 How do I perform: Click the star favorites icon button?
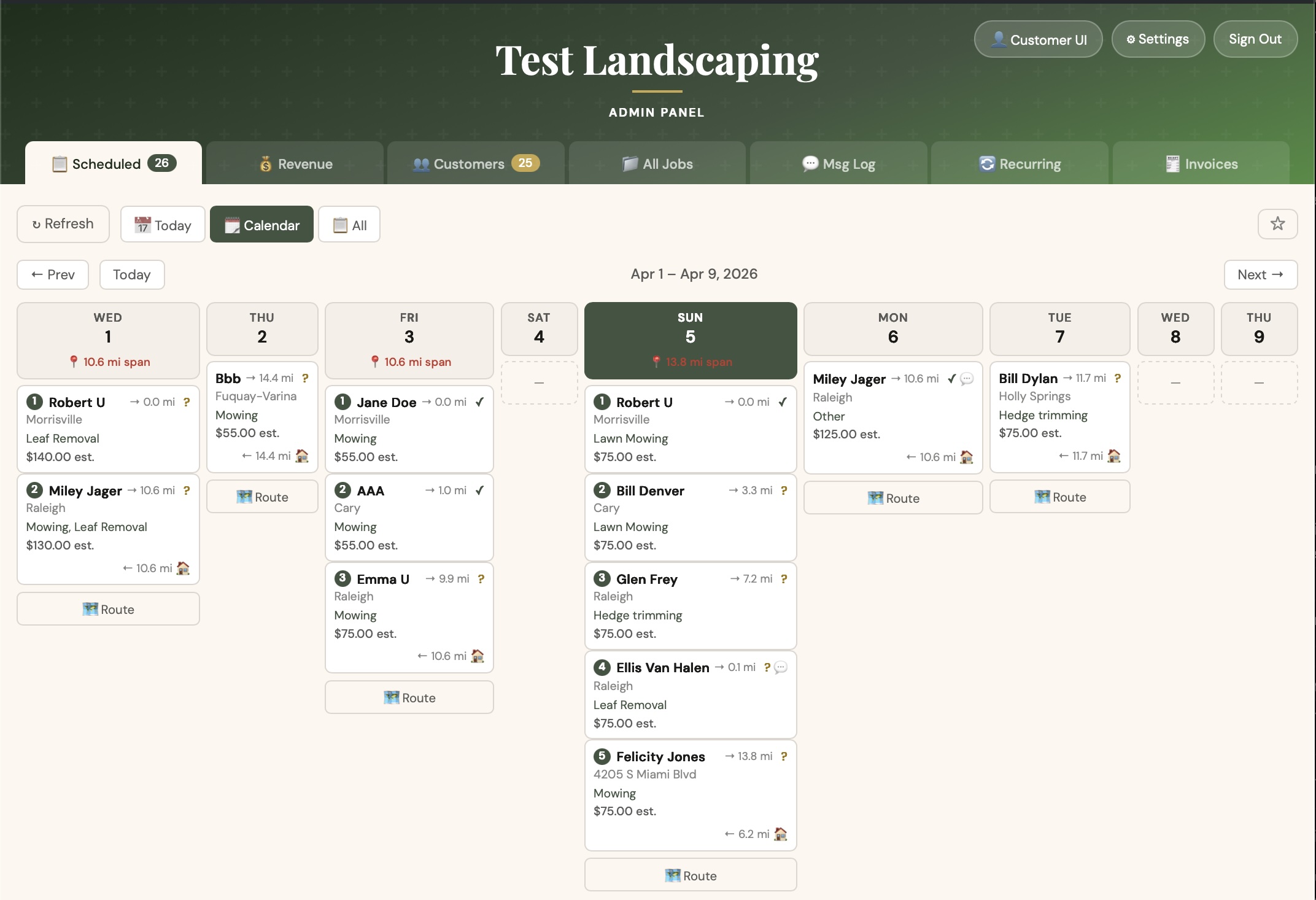click(x=1277, y=224)
